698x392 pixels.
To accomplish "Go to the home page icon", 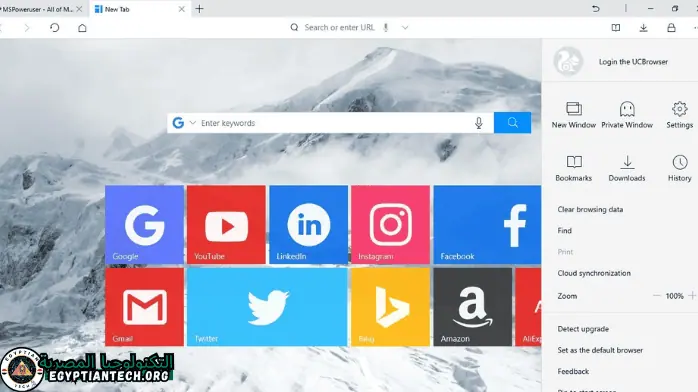I will click(x=82, y=28).
